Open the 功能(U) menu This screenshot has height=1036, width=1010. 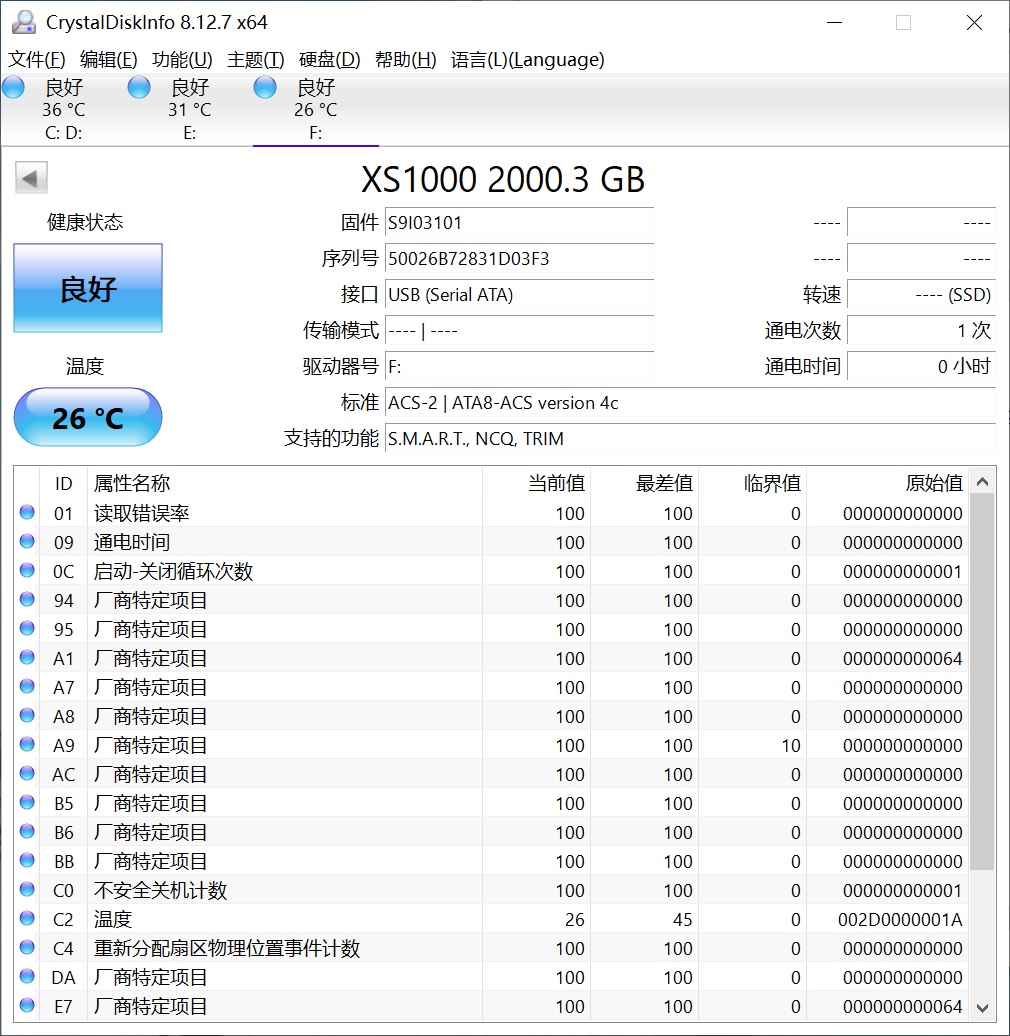(x=182, y=59)
